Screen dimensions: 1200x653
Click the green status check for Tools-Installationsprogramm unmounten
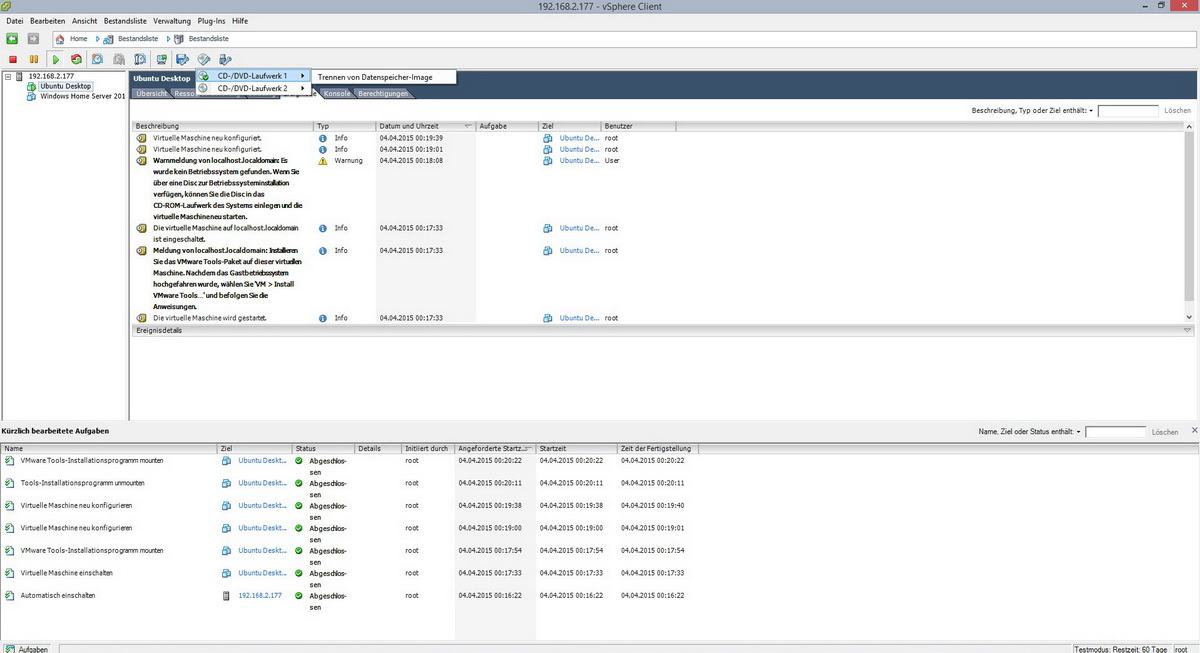pos(299,483)
